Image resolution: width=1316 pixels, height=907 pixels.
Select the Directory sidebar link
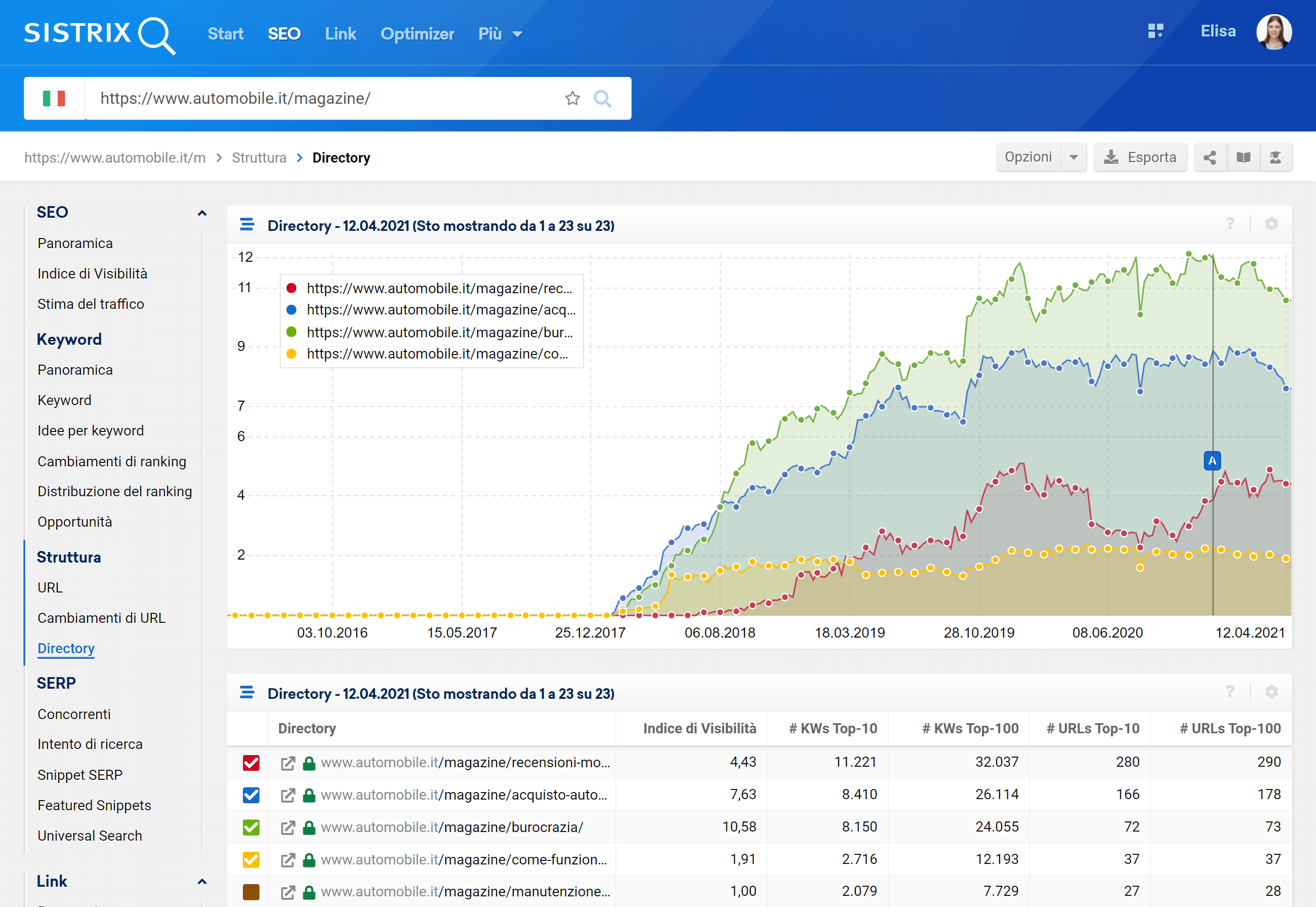tap(66, 648)
